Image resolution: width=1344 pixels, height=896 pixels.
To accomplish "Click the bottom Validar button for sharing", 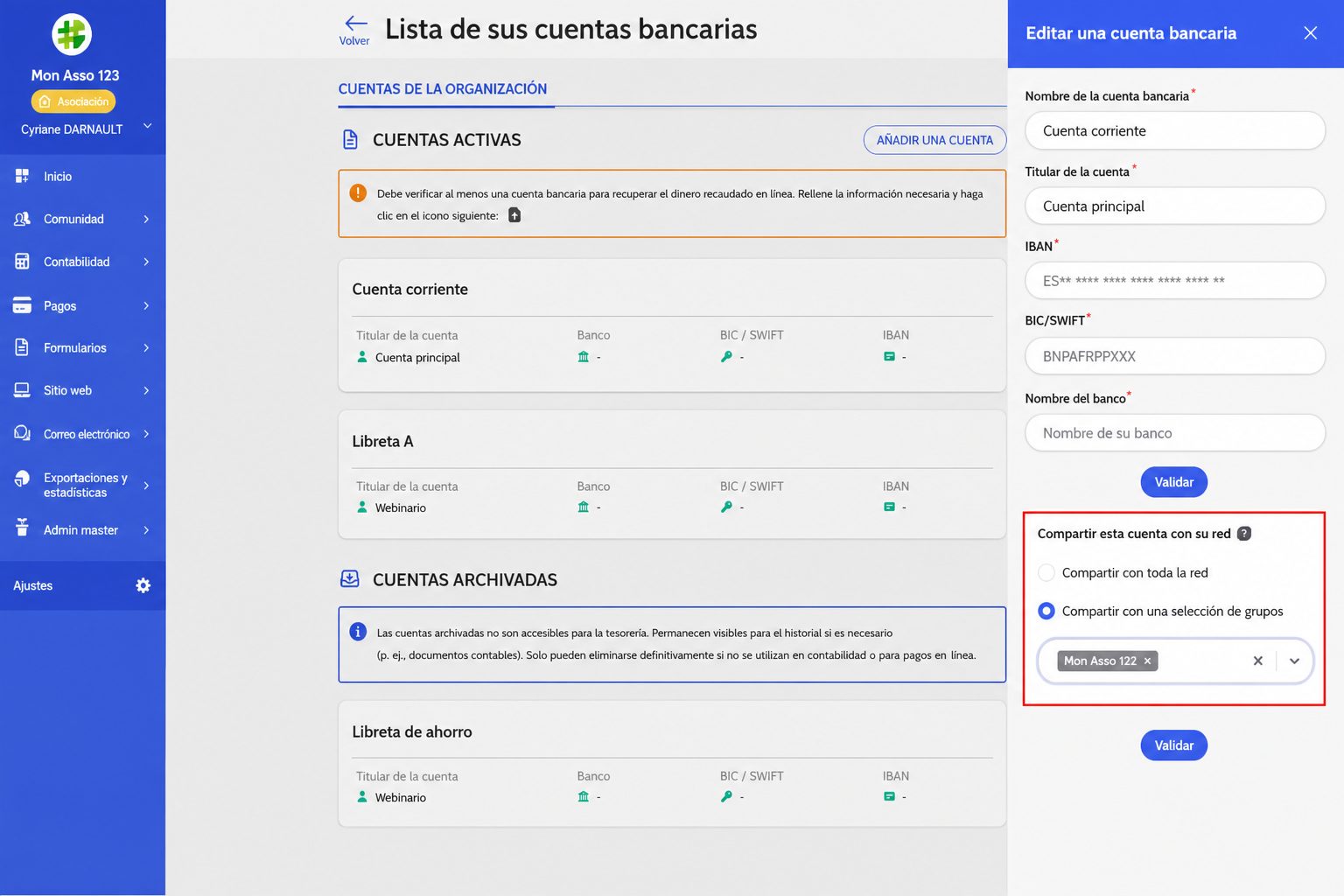I will pos(1173,745).
